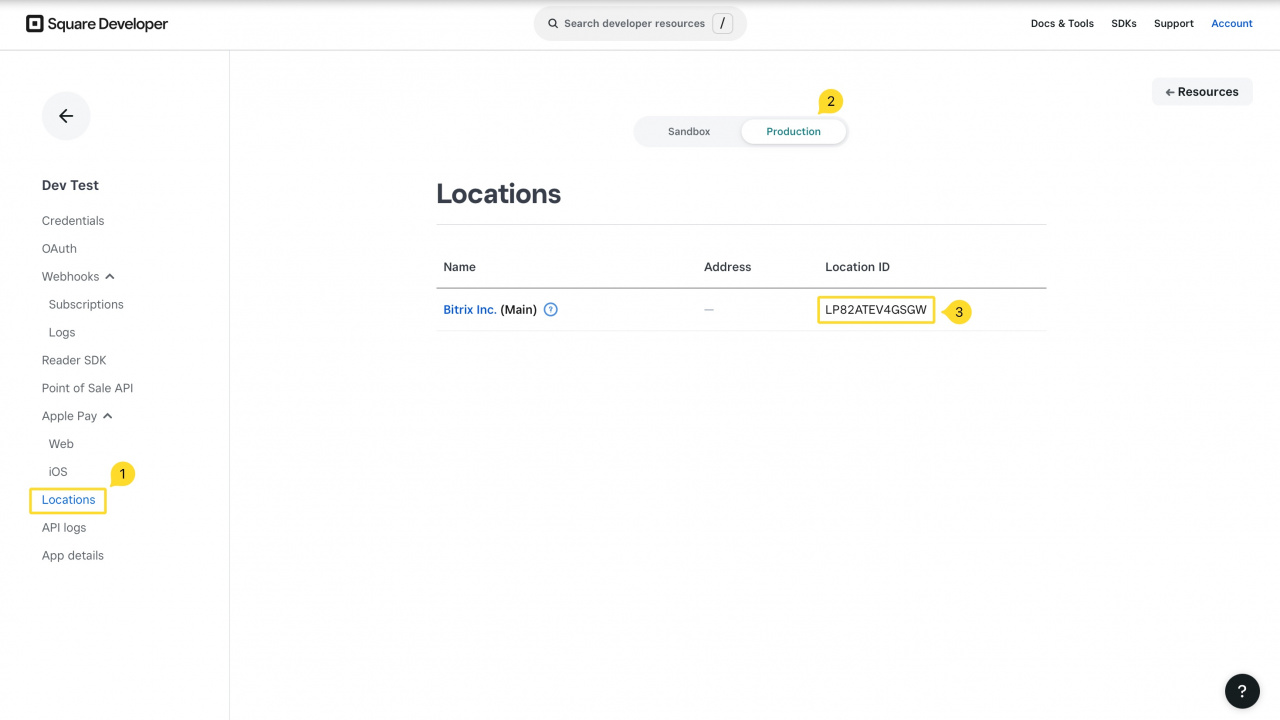1280x720 pixels.
Task: Click the search magnifier icon
Action: (x=553, y=23)
